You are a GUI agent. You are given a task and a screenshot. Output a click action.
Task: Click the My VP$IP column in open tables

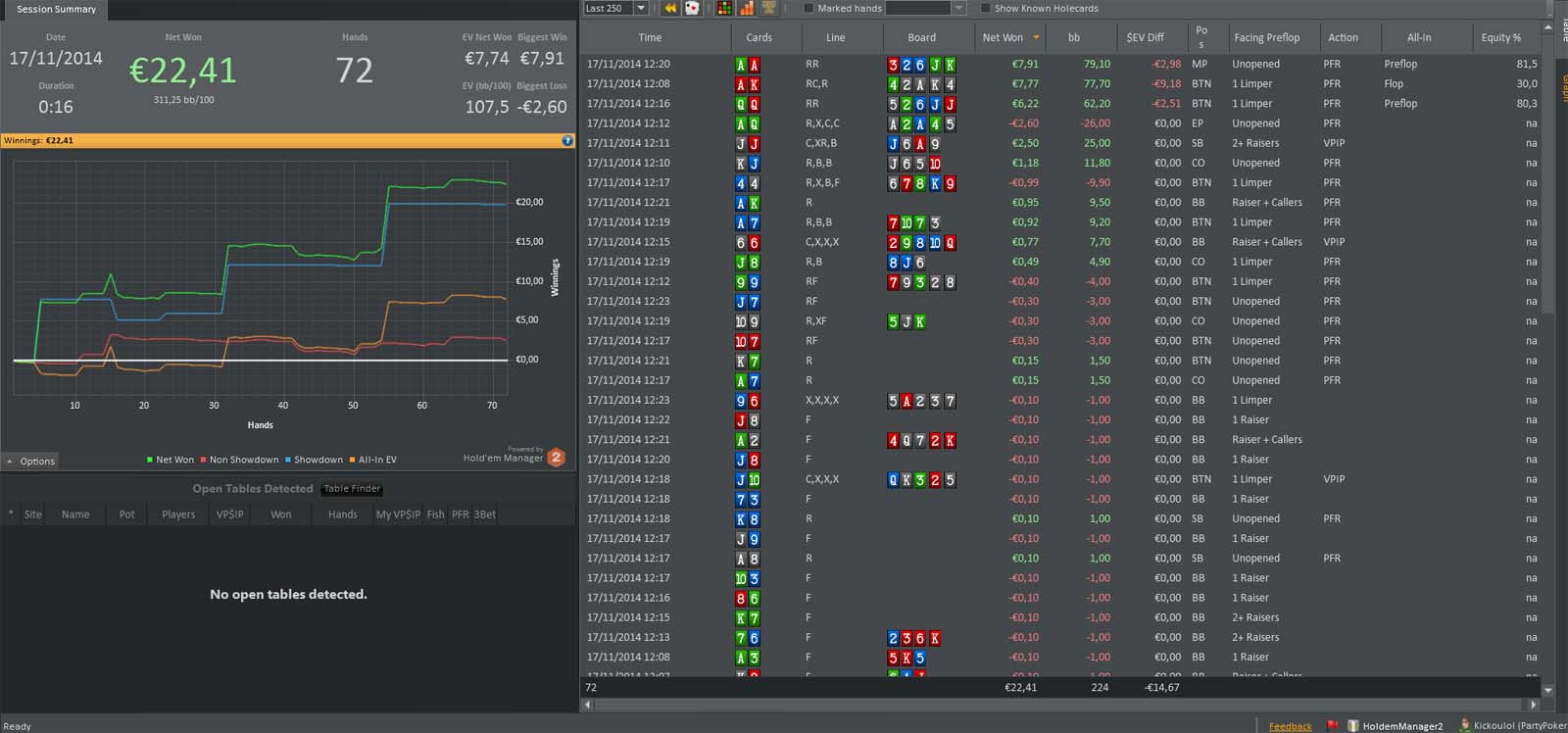(x=398, y=514)
